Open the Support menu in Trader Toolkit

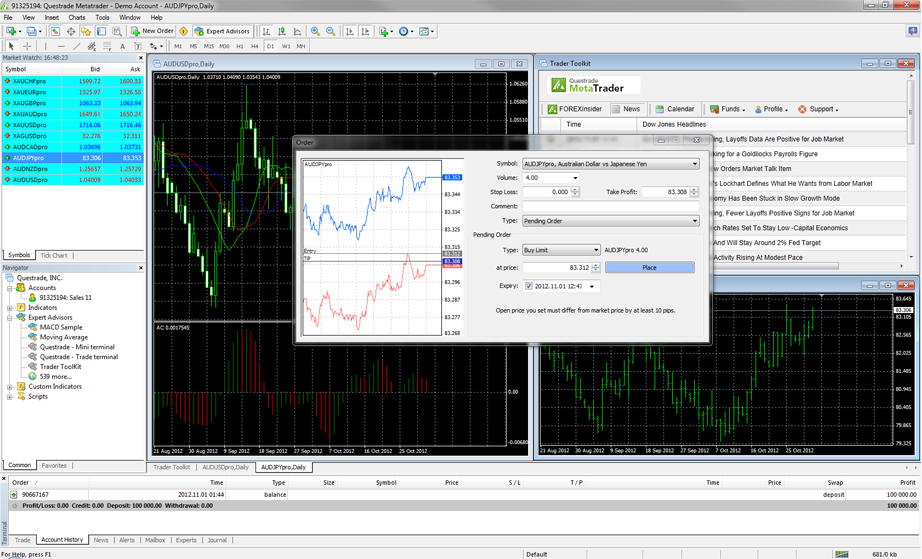click(x=818, y=109)
